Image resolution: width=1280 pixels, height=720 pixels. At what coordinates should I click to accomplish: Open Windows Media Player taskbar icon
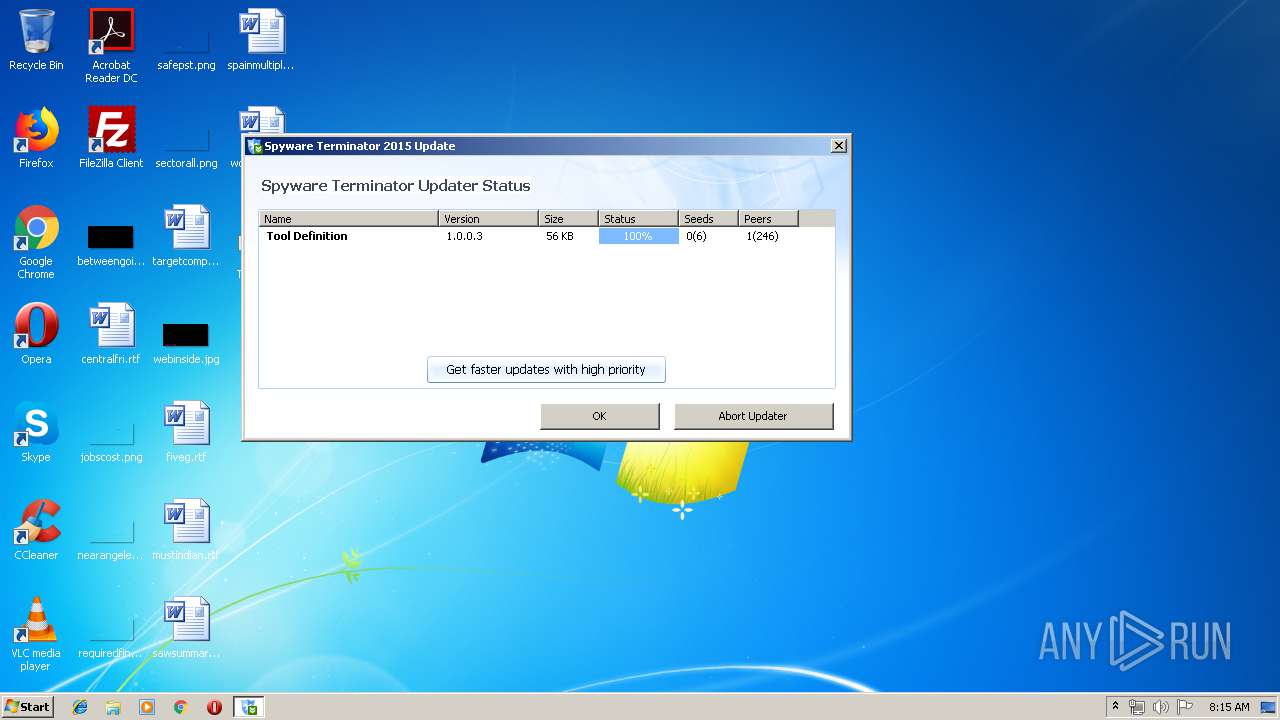pyautogui.click(x=147, y=707)
